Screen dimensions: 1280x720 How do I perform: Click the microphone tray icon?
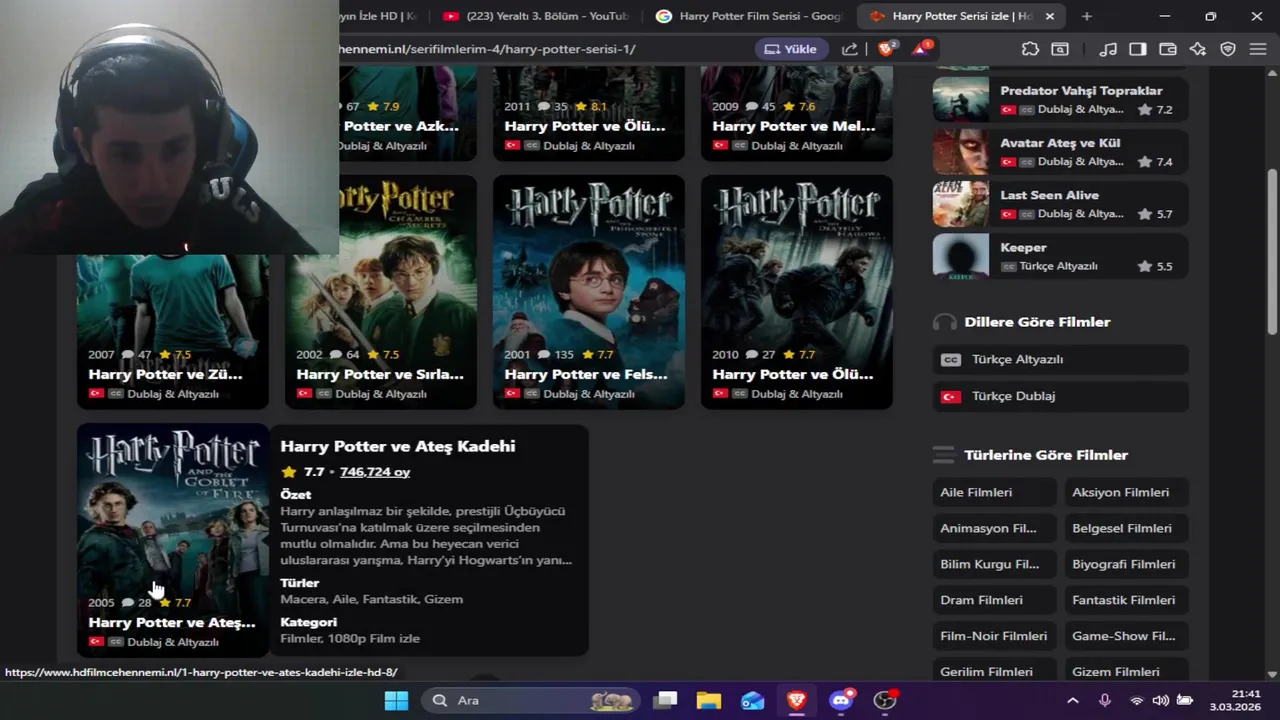click(1105, 700)
